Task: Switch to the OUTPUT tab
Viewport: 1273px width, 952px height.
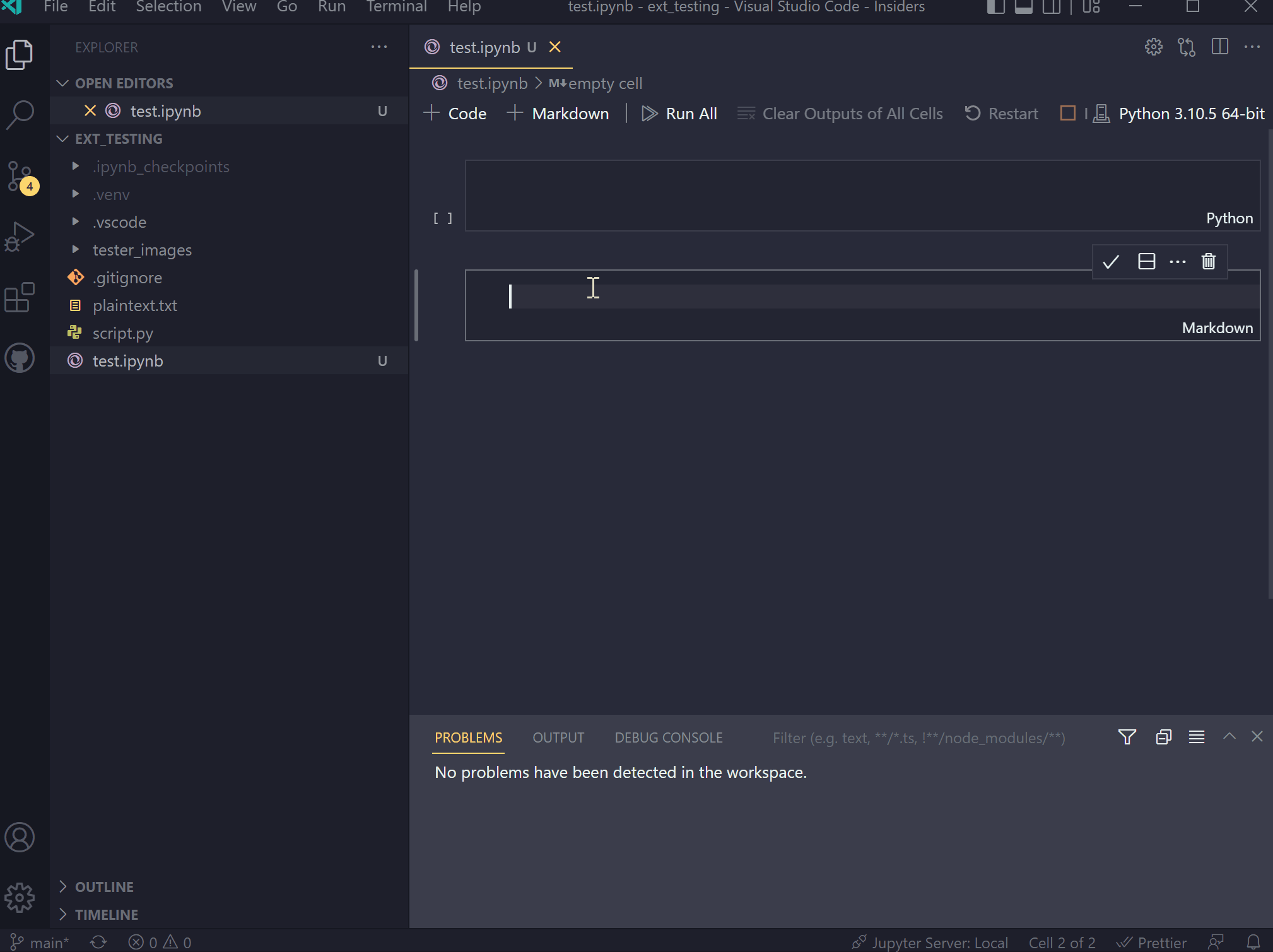Action: tap(558, 738)
